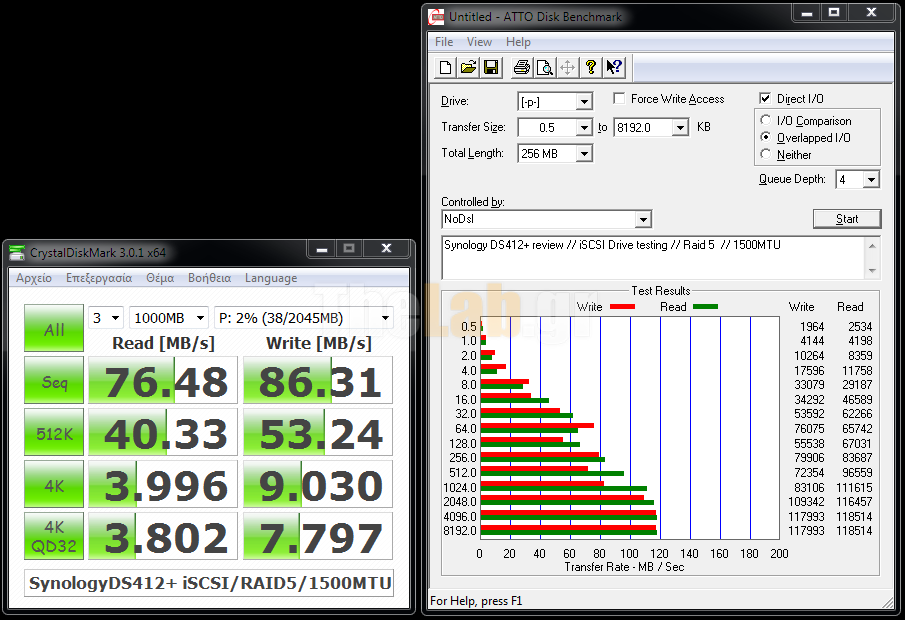Open the Θέμα menu in CrystalDiskMark

click(x=160, y=278)
